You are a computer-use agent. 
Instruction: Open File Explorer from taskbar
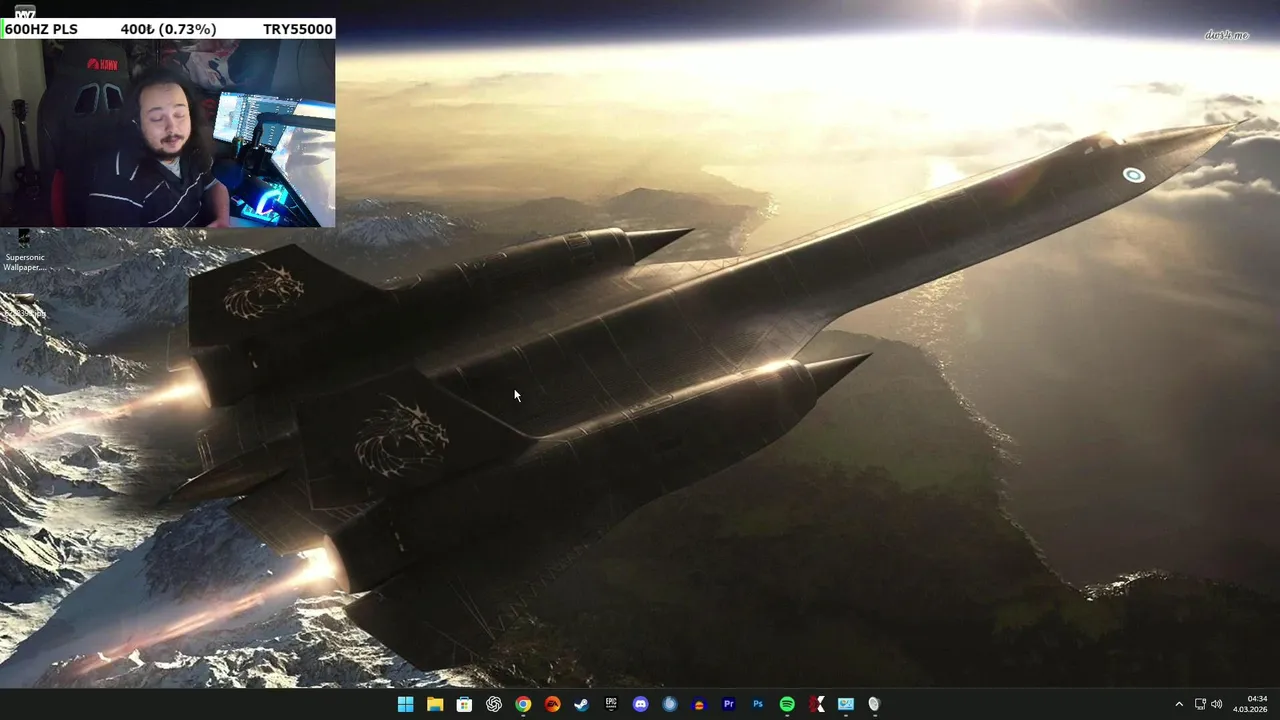[x=435, y=704]
